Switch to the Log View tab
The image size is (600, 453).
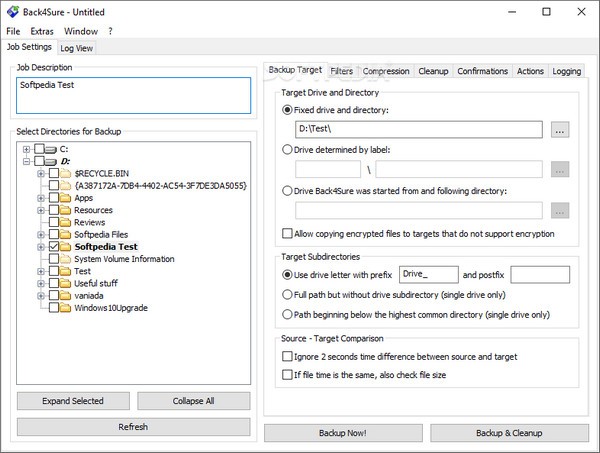click(x=77, y=47)
